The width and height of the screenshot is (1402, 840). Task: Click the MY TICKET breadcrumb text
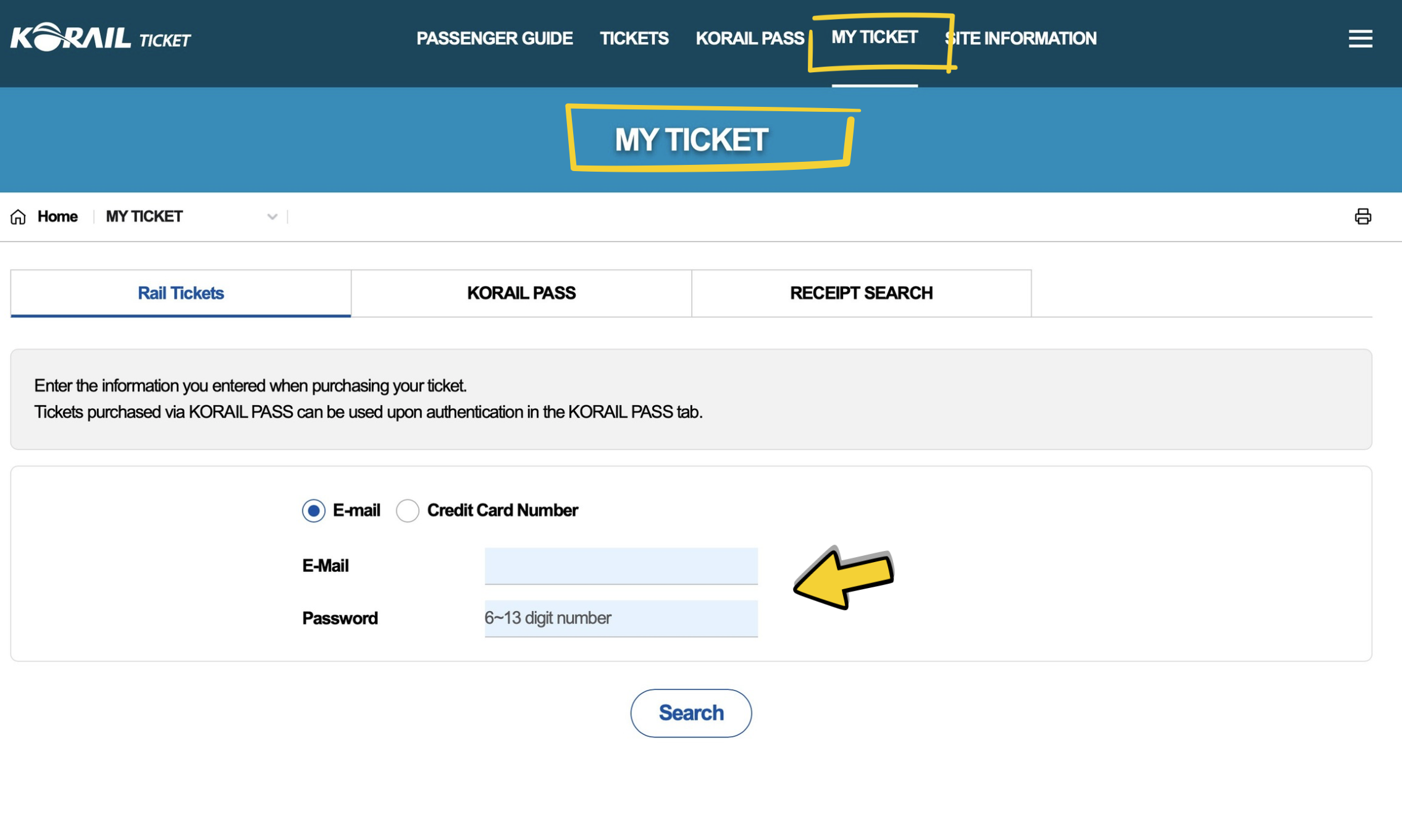click(x=144, y=217)
